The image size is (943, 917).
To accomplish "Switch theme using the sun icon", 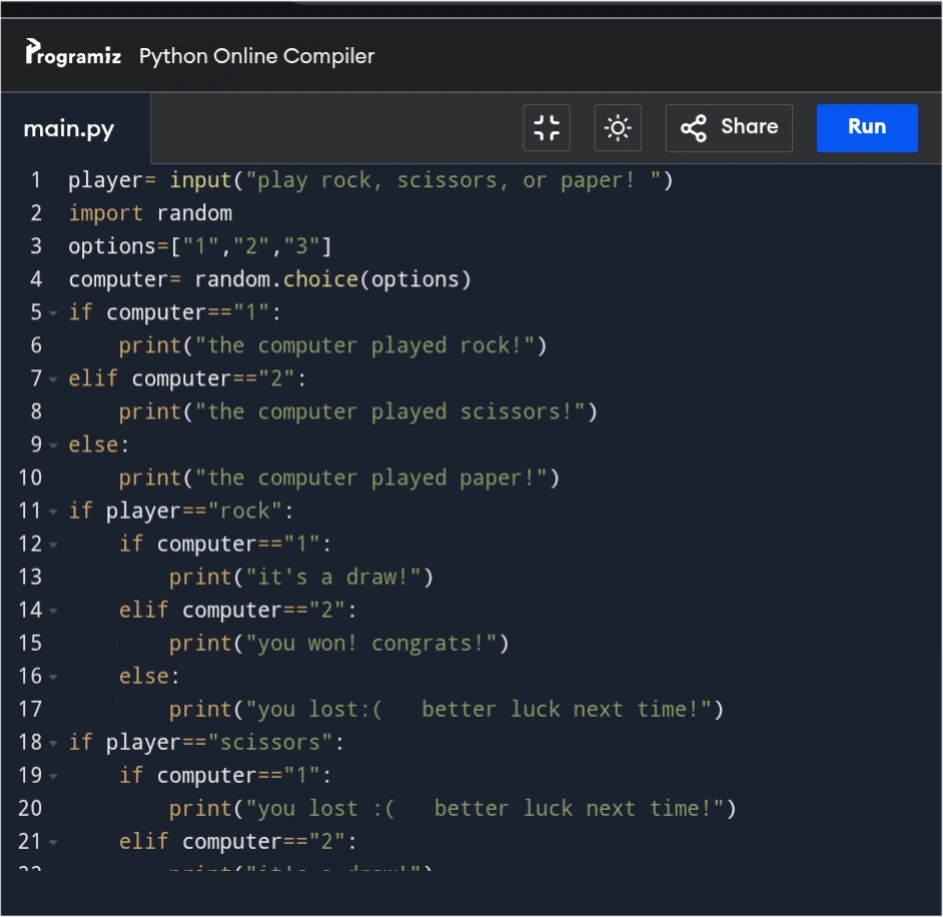I will (617, 127).
